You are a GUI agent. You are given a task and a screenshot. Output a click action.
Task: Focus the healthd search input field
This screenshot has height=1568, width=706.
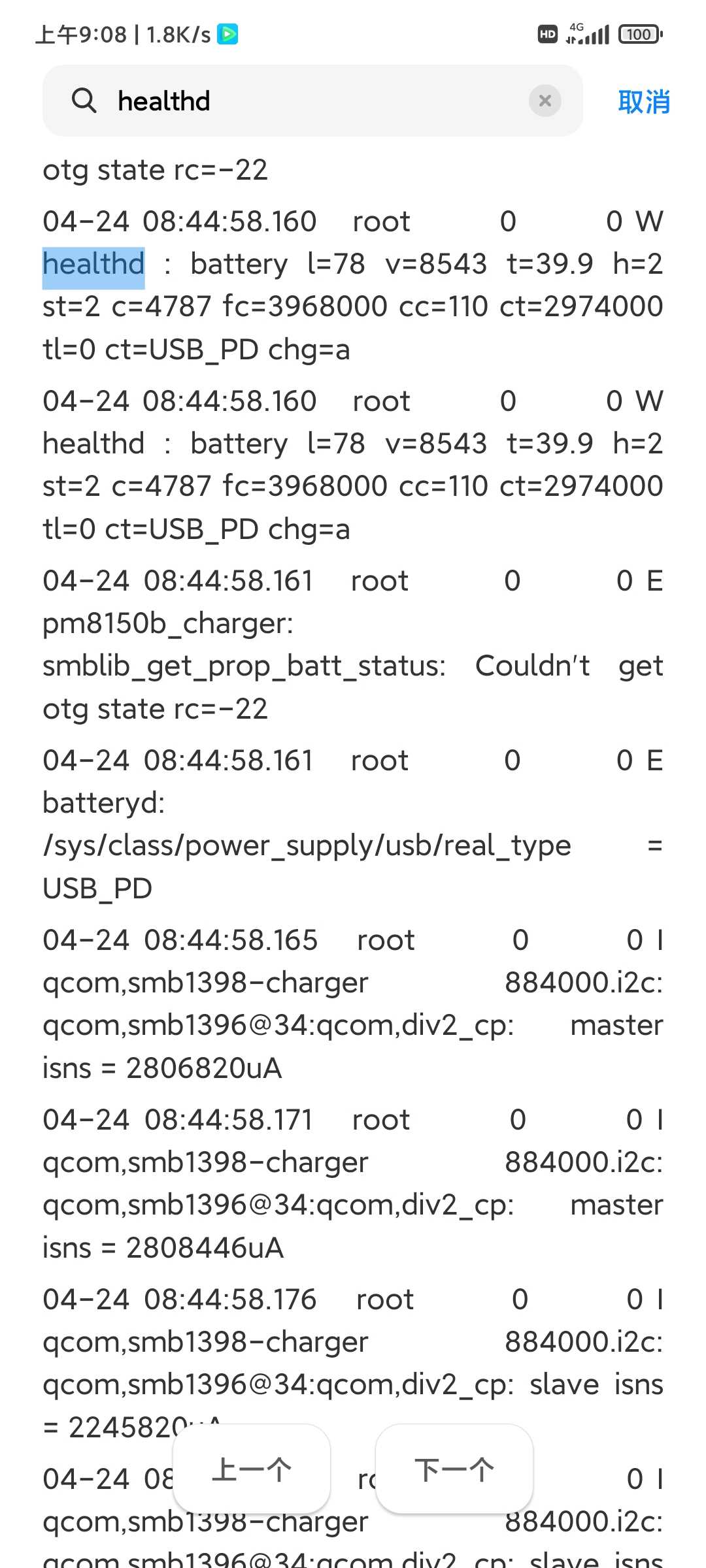pyautogui.click(x=312, y=101)
